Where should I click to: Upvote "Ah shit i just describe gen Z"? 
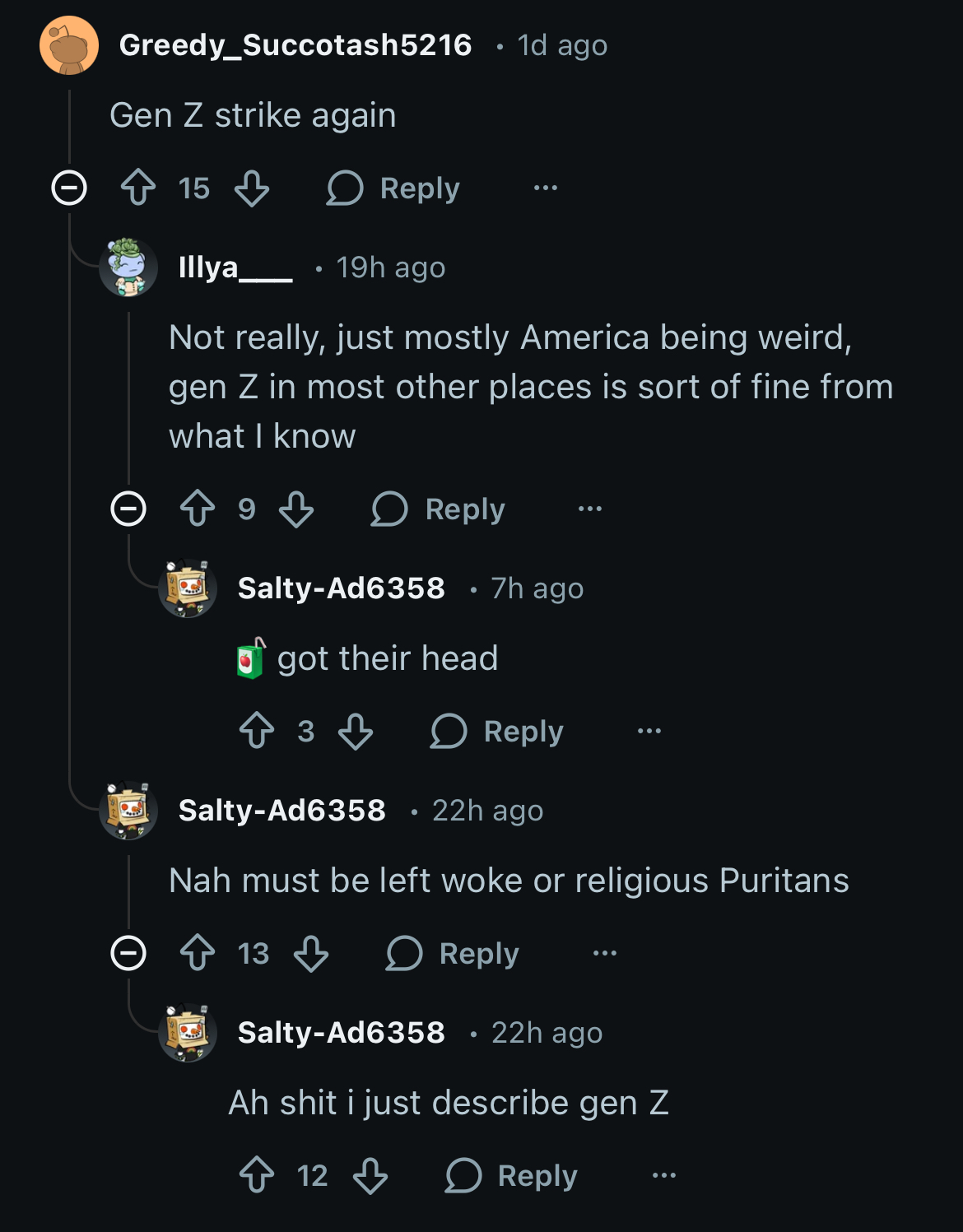257,1175
